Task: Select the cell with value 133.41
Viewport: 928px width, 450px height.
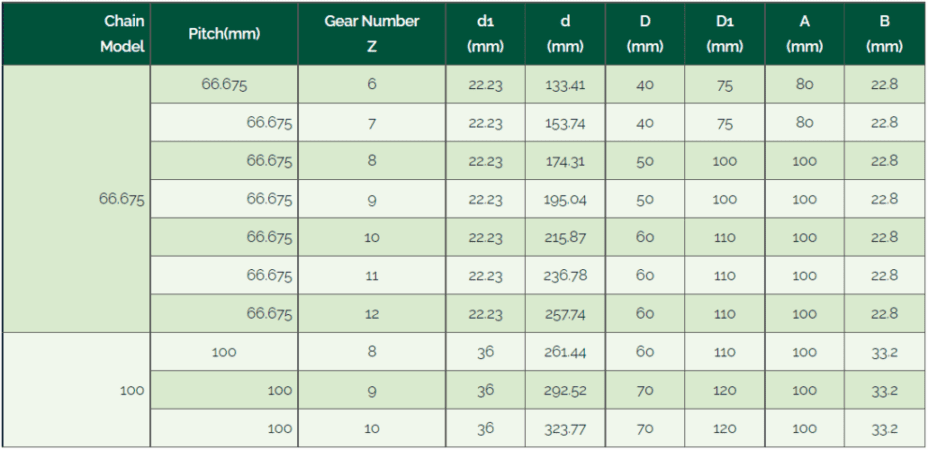Action: (x=565, y=85)
